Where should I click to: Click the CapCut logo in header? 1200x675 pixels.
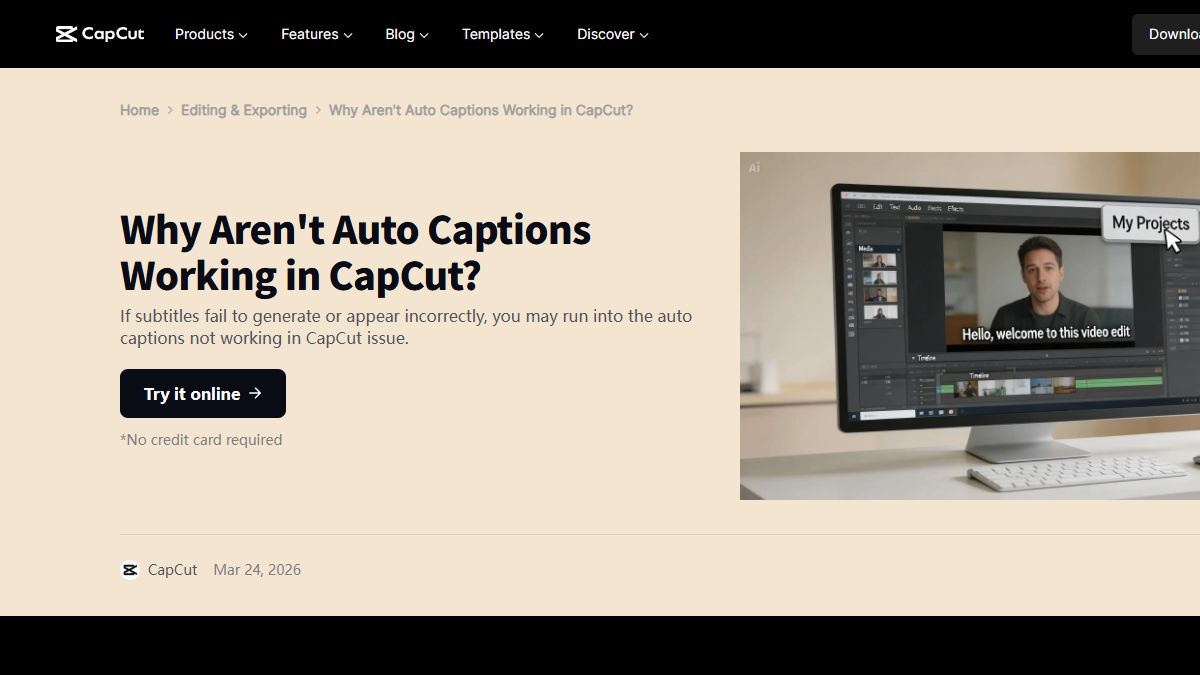(100, 34)
